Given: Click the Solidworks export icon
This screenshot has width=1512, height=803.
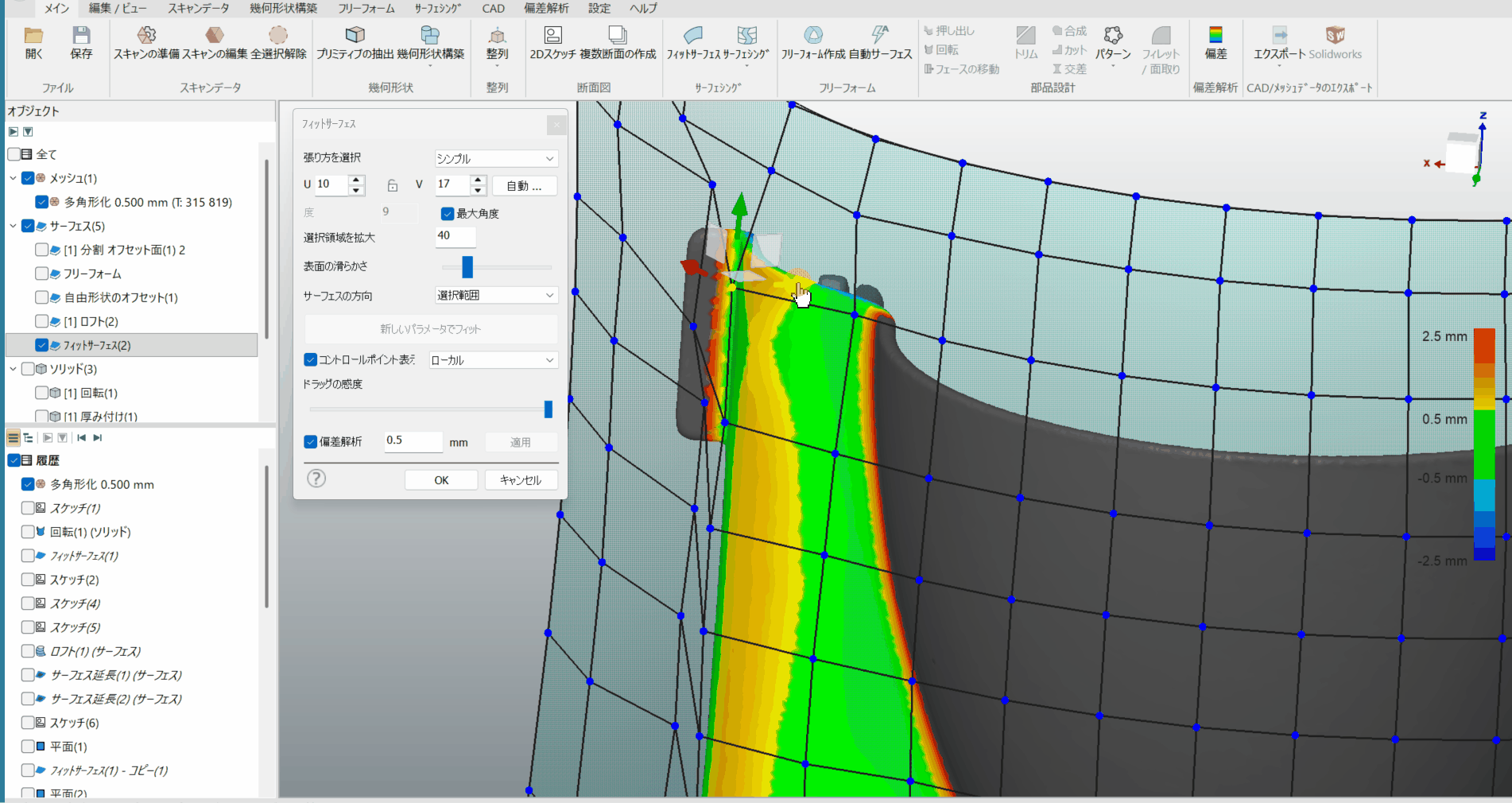Looking at the screenshot, I should [x=1335, y=37].
